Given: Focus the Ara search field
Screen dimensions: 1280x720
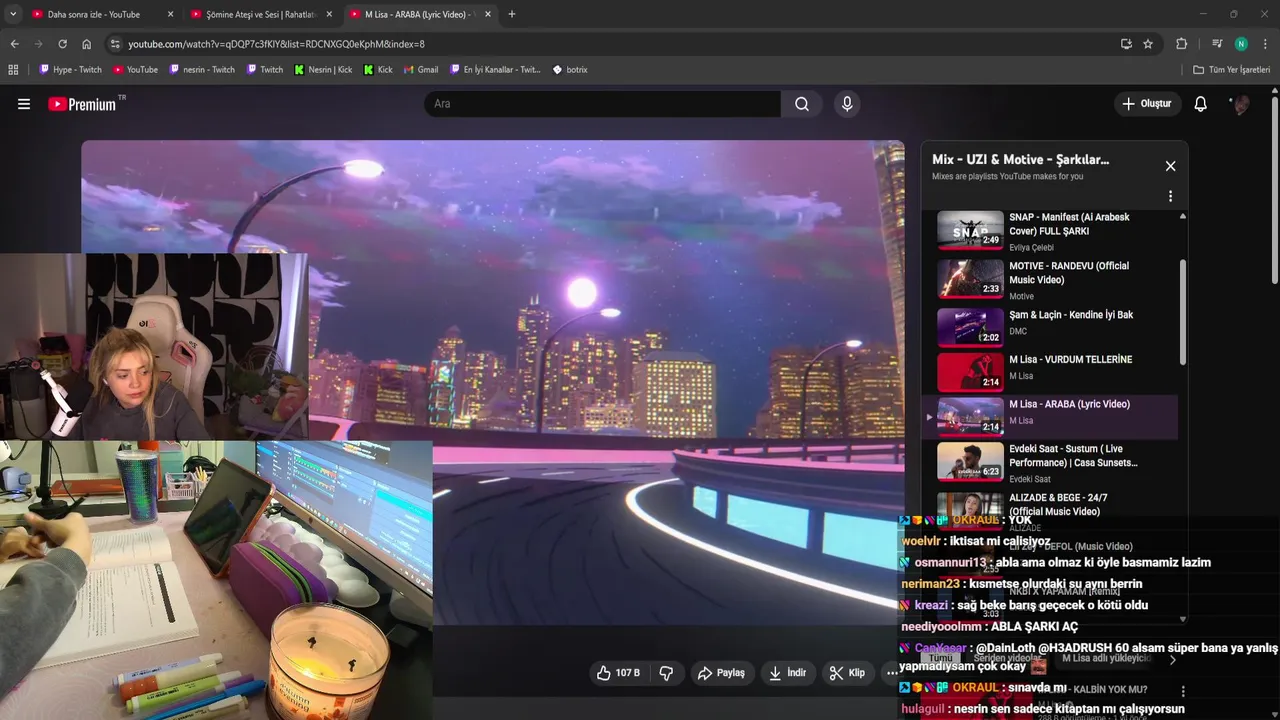Looking at the screenshot, I should pos(602,104).
